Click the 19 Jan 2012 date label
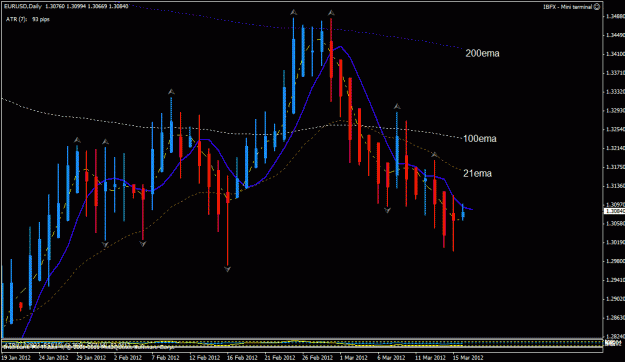Image resolution: width=625 pixels, height=362 pixels. [15, 358]
